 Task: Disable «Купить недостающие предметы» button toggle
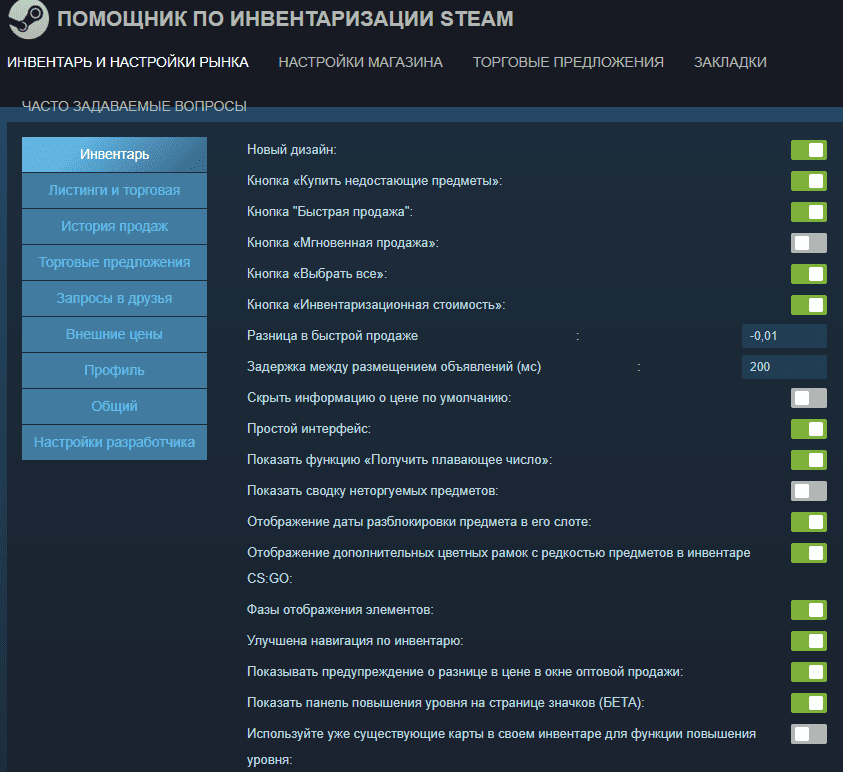click(x=808, y=181)
